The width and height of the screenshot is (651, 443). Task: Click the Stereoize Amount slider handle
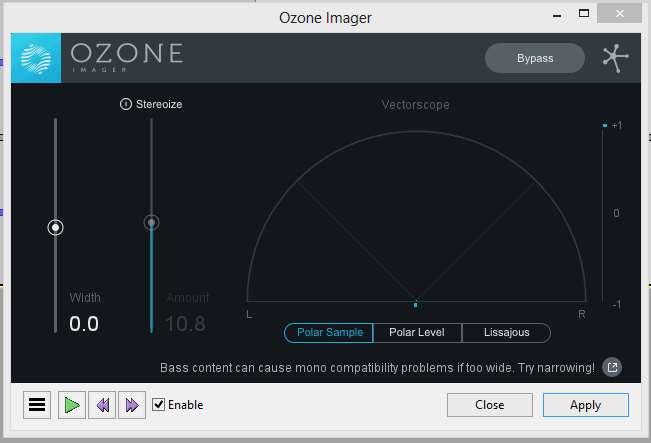tap(151, 223)
